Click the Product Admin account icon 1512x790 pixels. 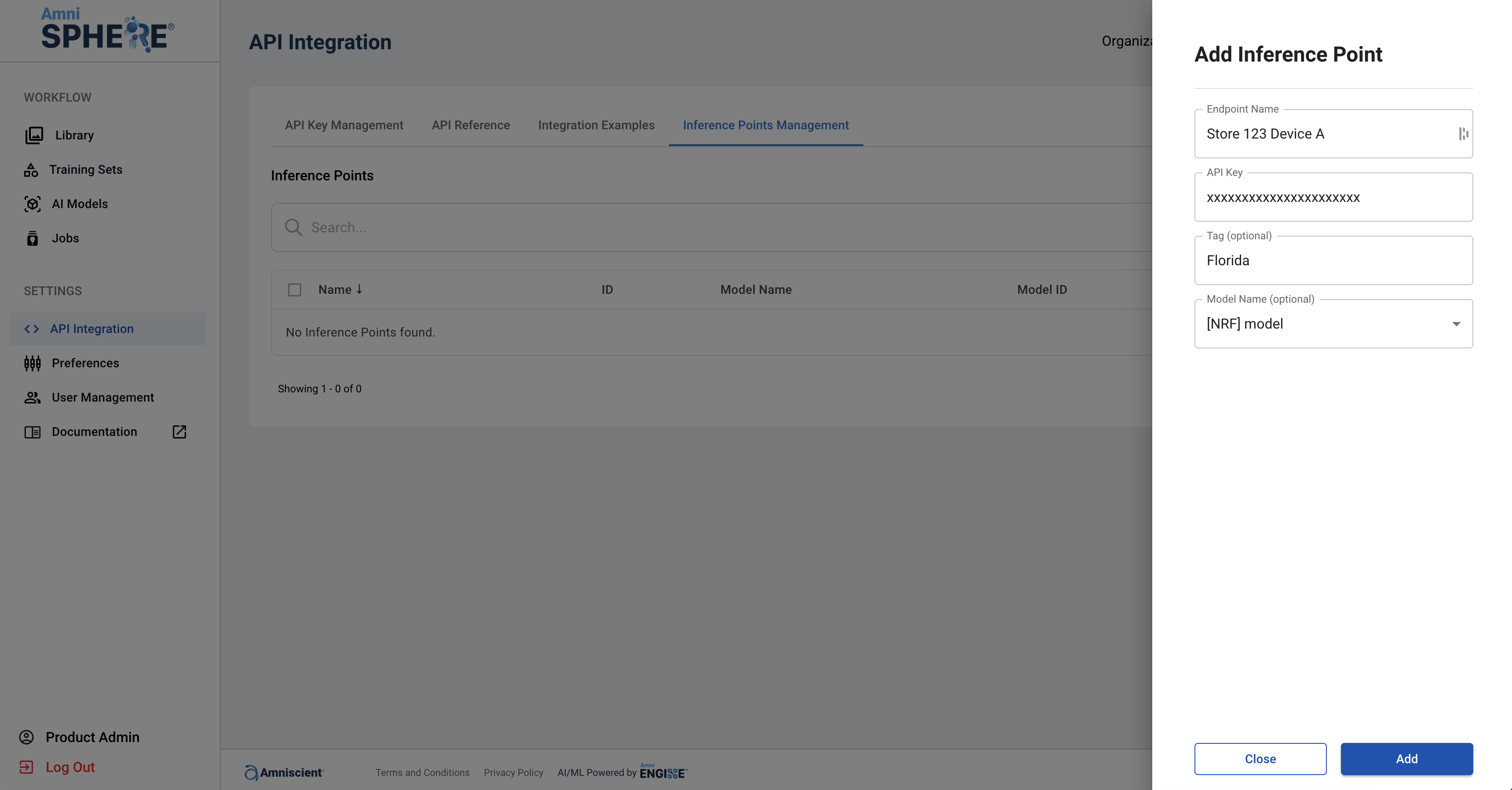click(x=26, y=737)
